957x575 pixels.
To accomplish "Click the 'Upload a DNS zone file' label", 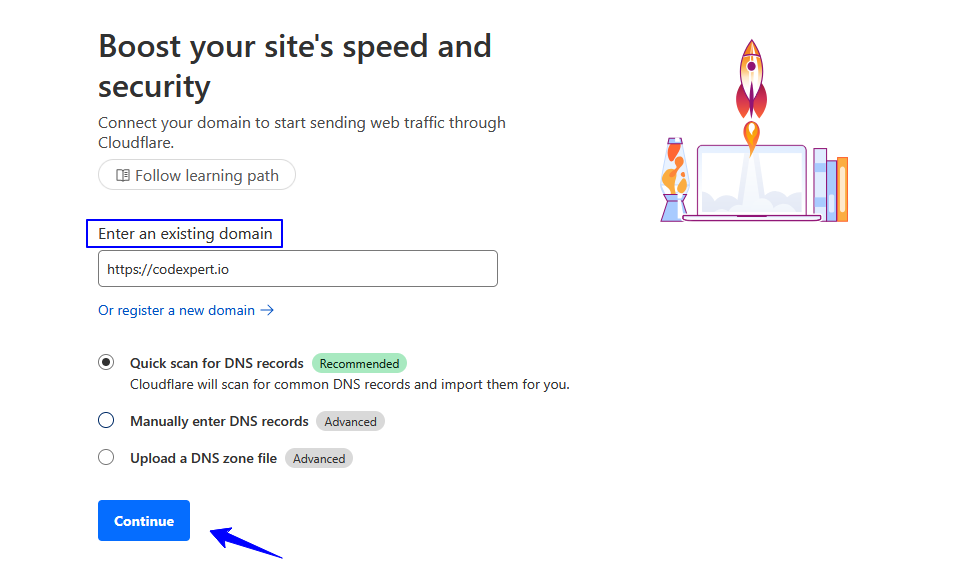I will point(203,458).
